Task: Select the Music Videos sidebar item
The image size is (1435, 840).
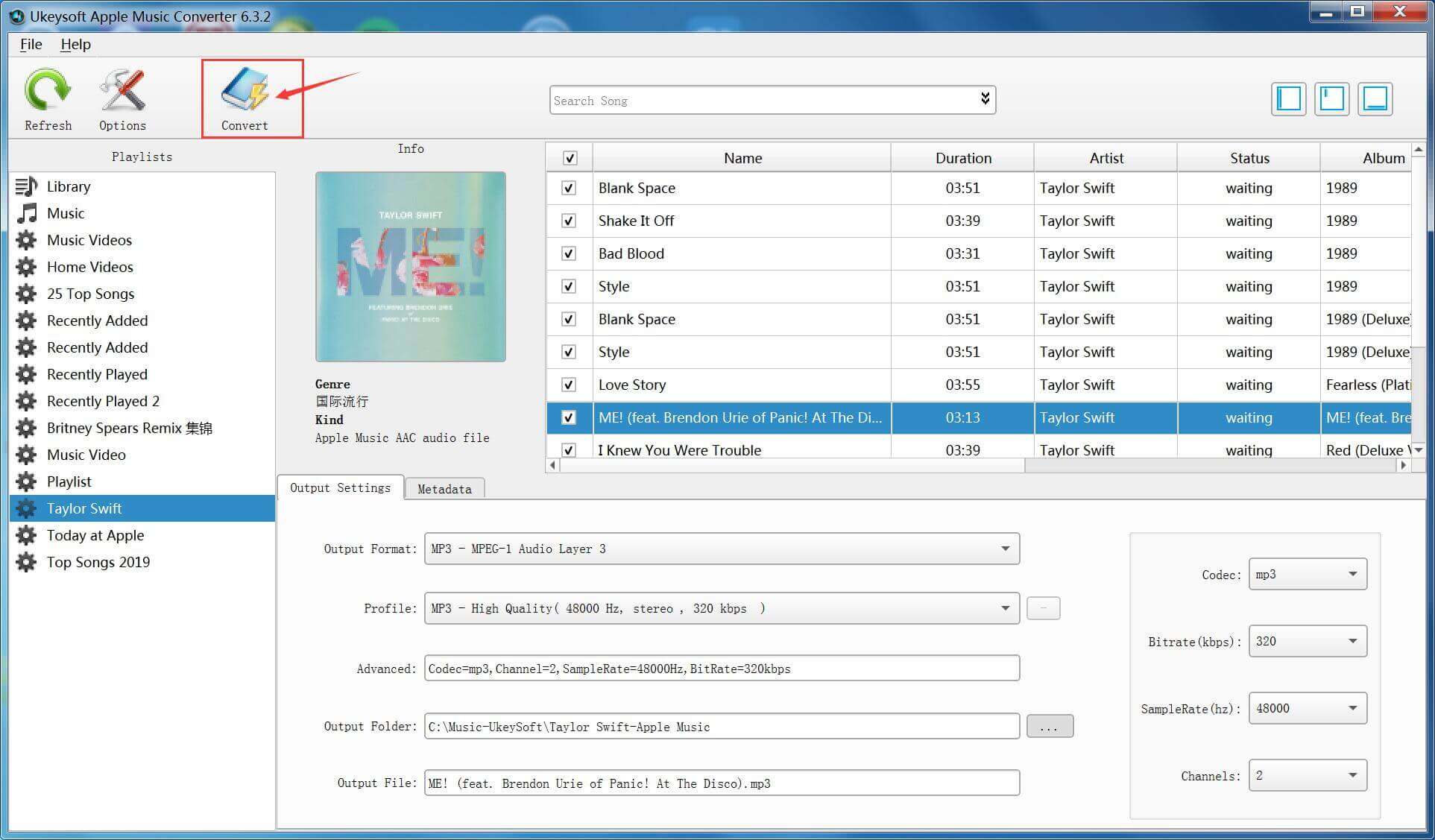Action: (x=91, y=240)
